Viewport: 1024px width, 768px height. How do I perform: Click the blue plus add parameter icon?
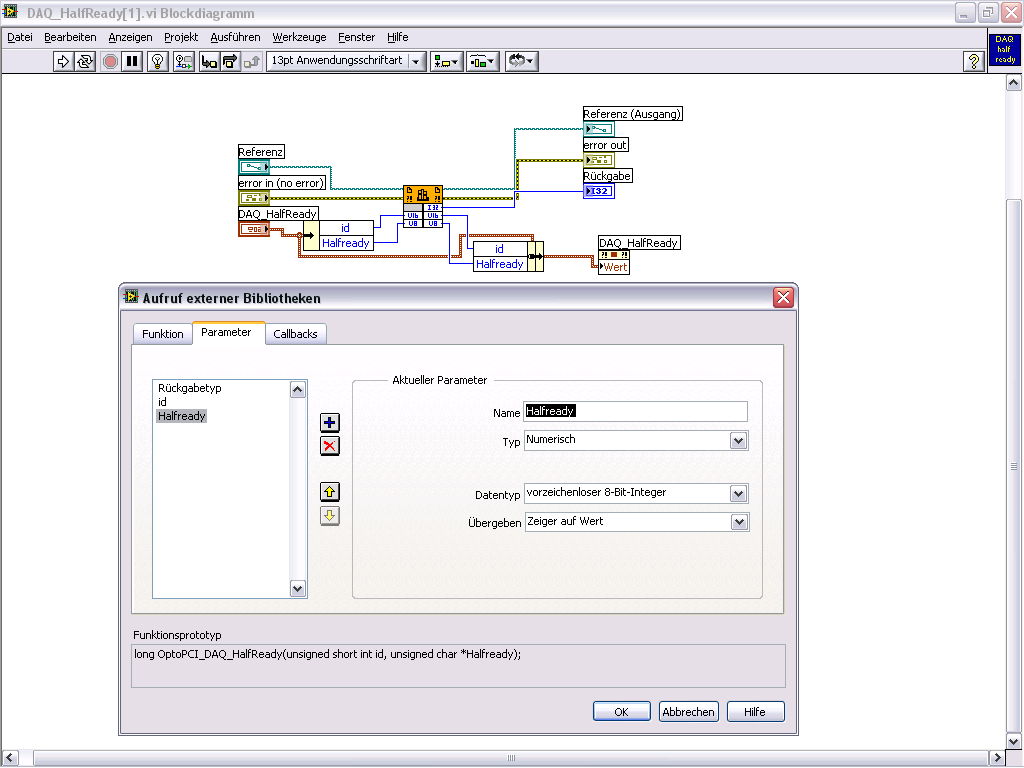point(330,423)
